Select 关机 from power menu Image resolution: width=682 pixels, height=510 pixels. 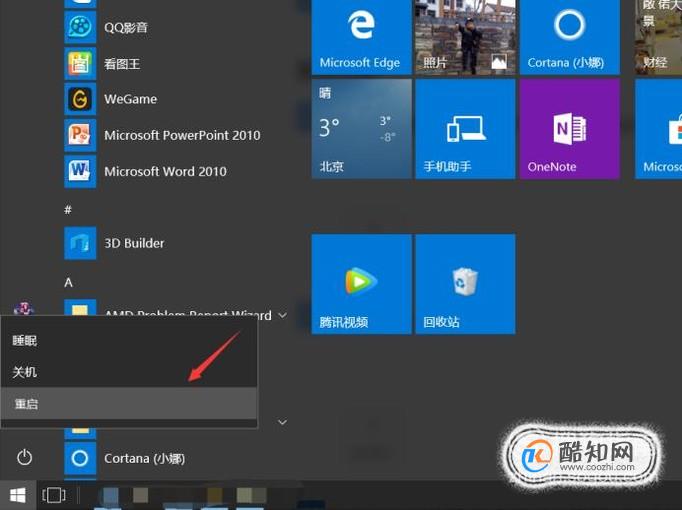(129, 372)
